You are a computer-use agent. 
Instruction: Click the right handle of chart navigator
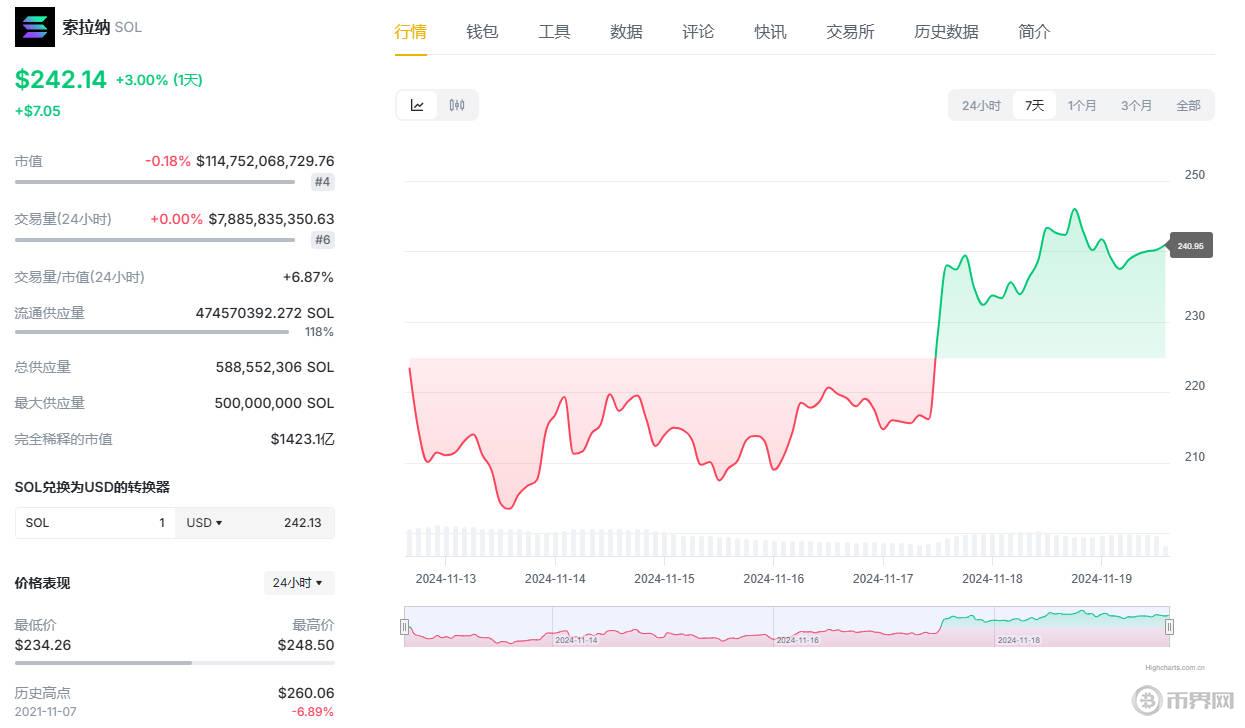coord(1169,627)
